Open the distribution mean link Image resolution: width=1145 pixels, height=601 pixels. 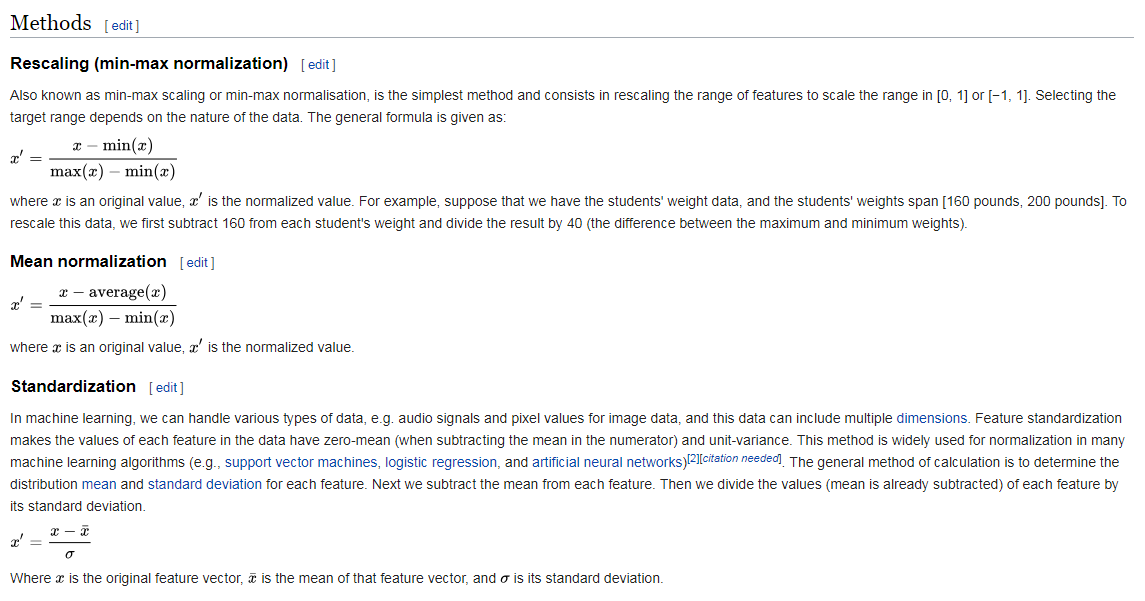pos(98,484)
